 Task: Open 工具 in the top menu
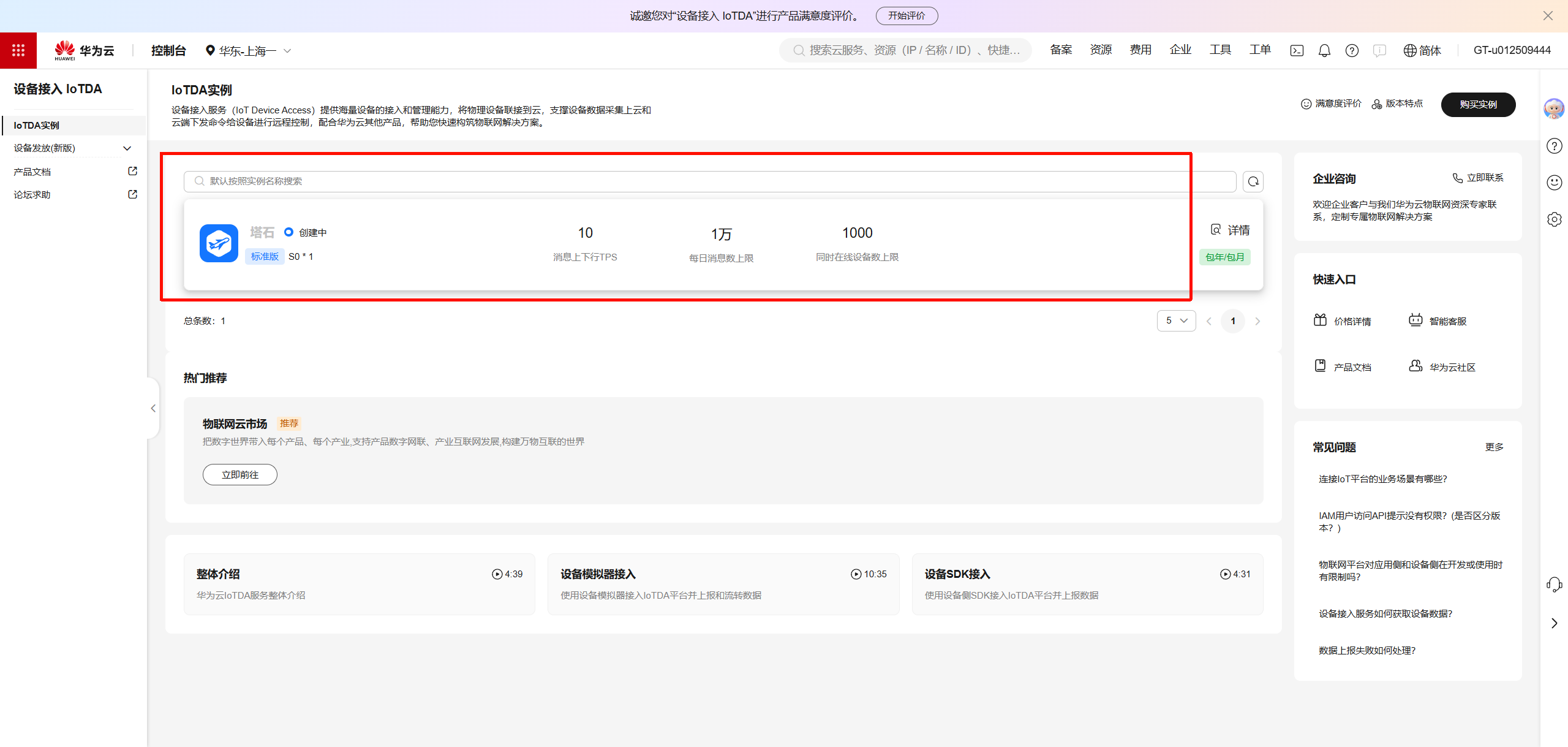[1220, 50]
